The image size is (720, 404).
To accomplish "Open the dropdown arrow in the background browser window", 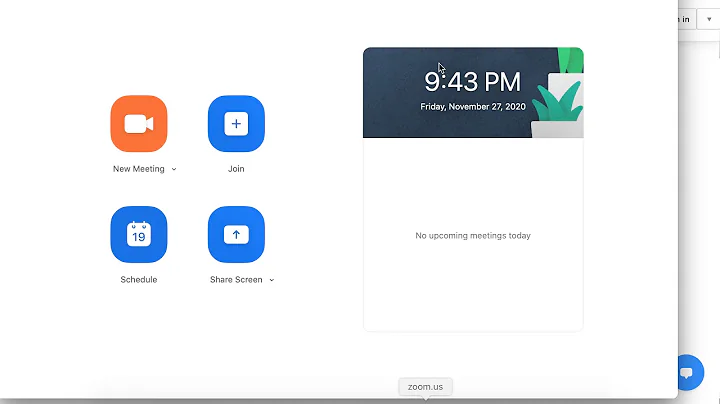I will [709, 19].
